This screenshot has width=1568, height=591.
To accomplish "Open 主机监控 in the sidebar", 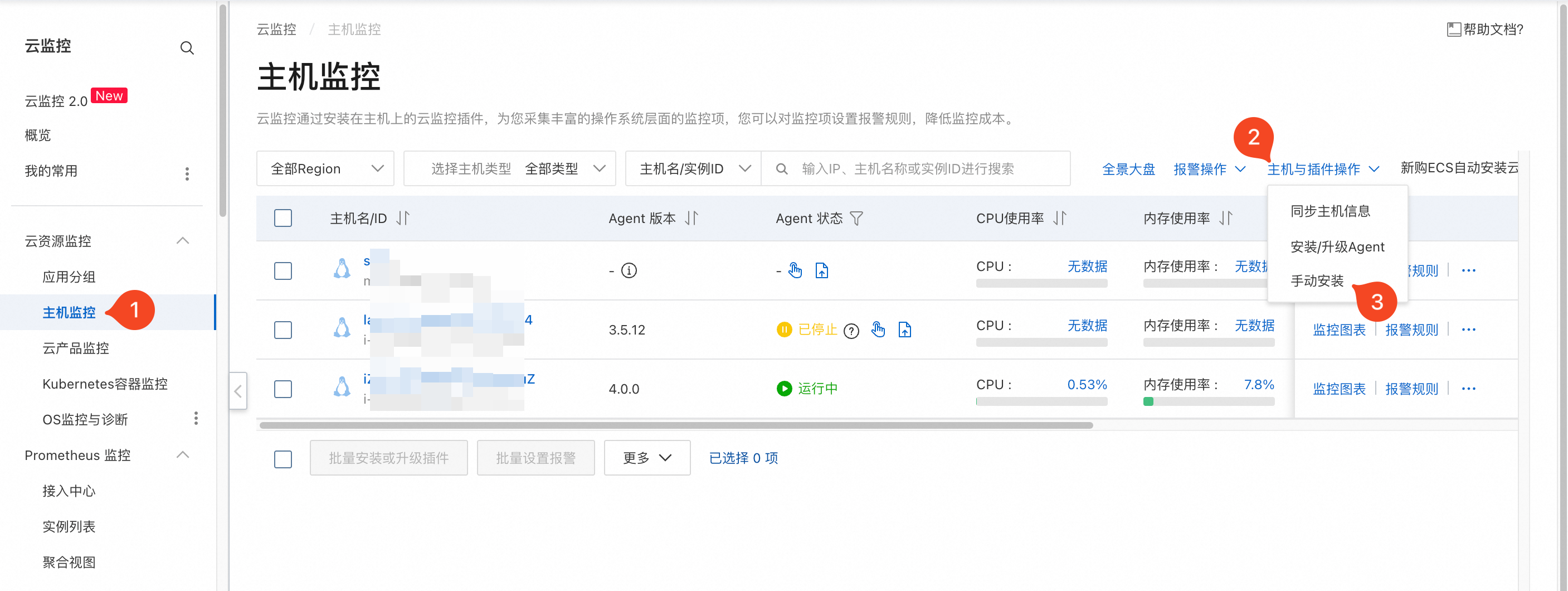I will 69,313.
